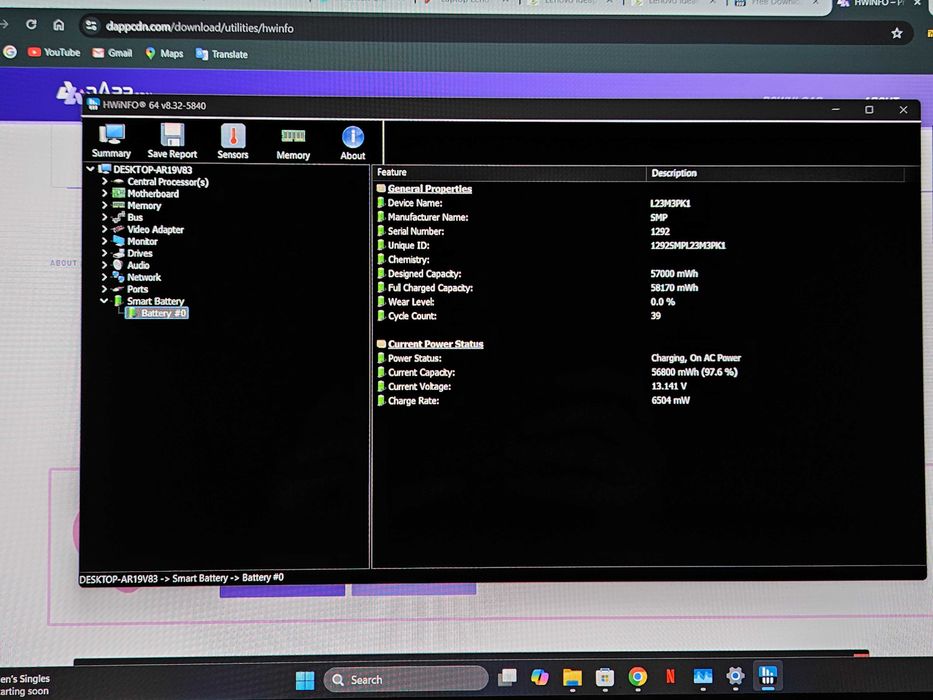This screenshot has width=933, height=700.
Task: Expand the Central Processor(s) node
Action: coord(105,181)
